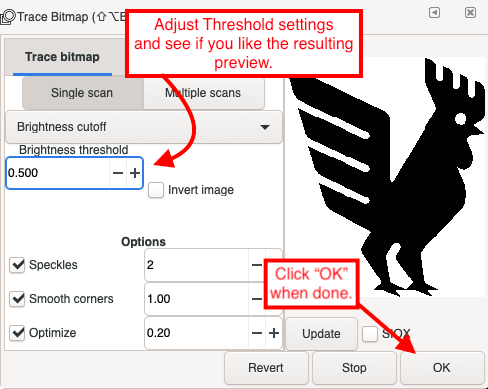Viewport: 488px width, 389px height.
Task: Enable the Invert image checkbox
Action: (x=156, y=190)
